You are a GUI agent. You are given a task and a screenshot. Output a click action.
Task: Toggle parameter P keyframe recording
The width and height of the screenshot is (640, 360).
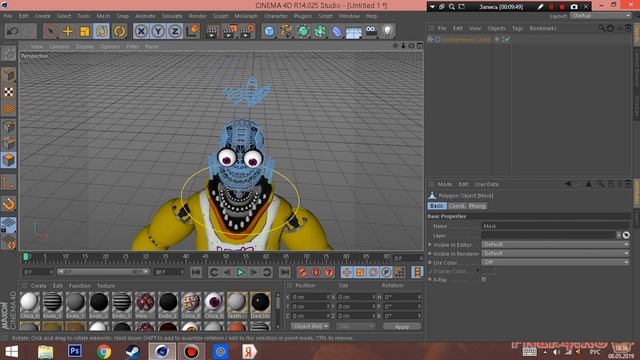click(386, 272)
